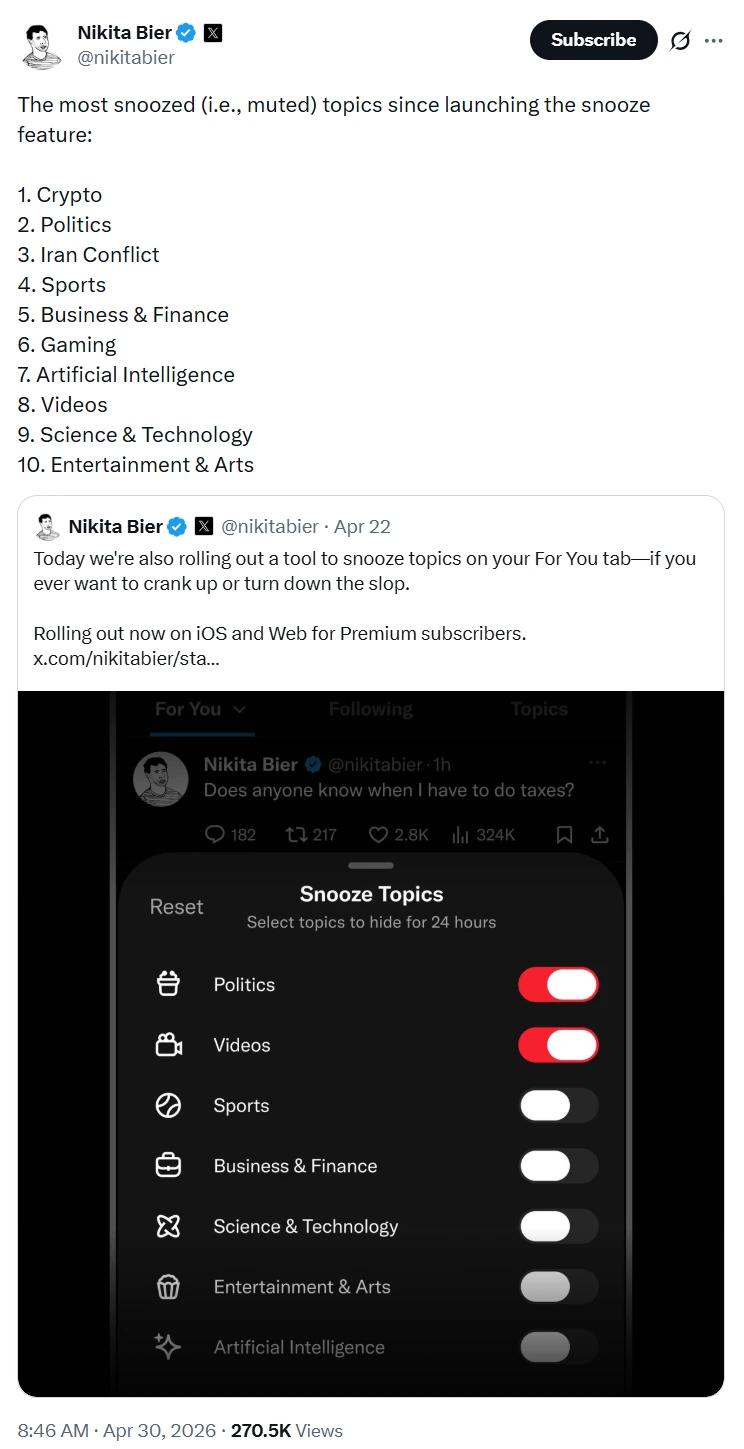The width and height of the screenshot is (744, 1449).
Task: Open Grok analysis of the post
Action: click(x=679, y=40)
